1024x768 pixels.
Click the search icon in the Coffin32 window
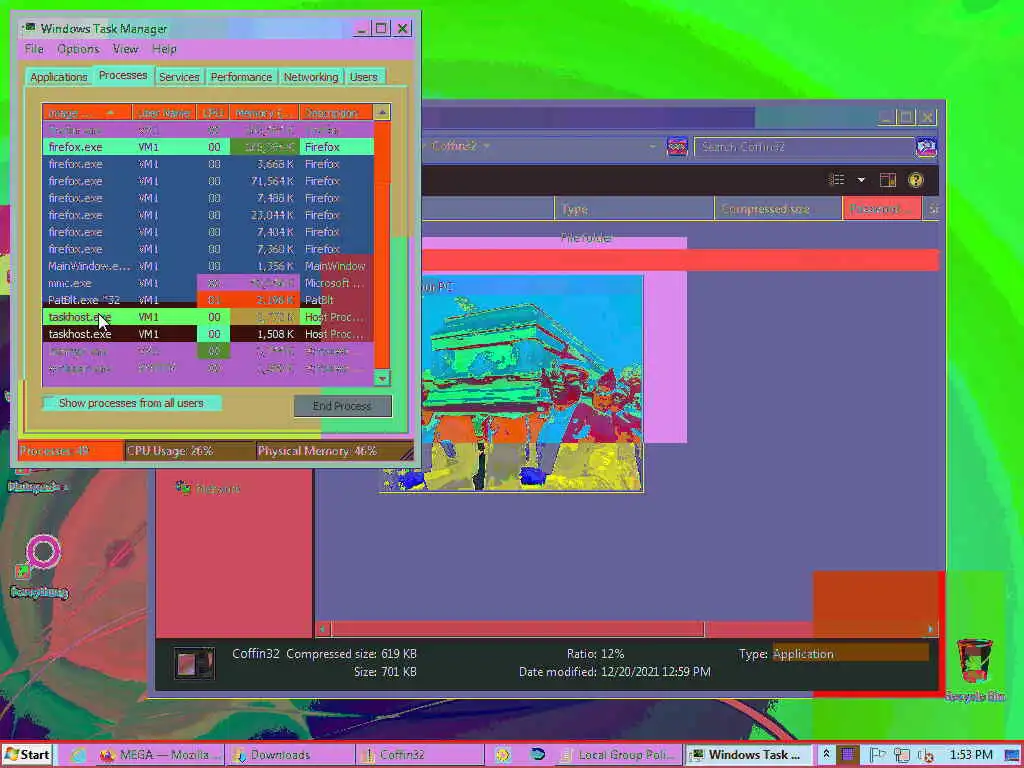[x=926, y=147]
